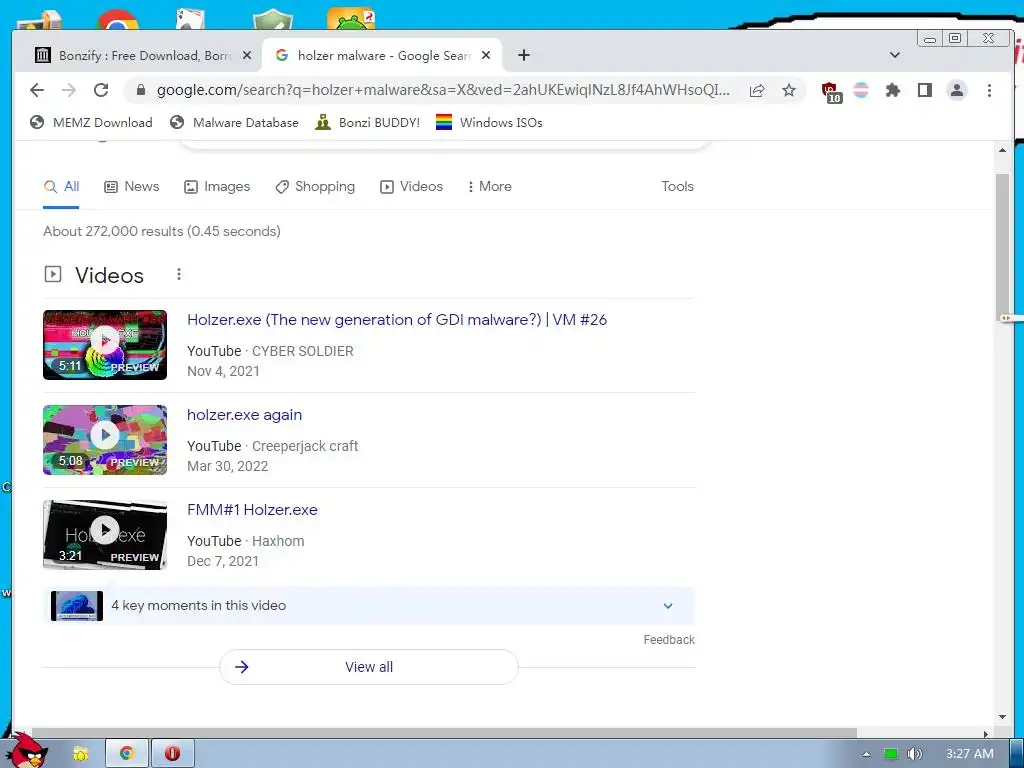Open the uBlock Origin extension icon
The height and width of the screenshot is (768, 1024).
point(831,91)
